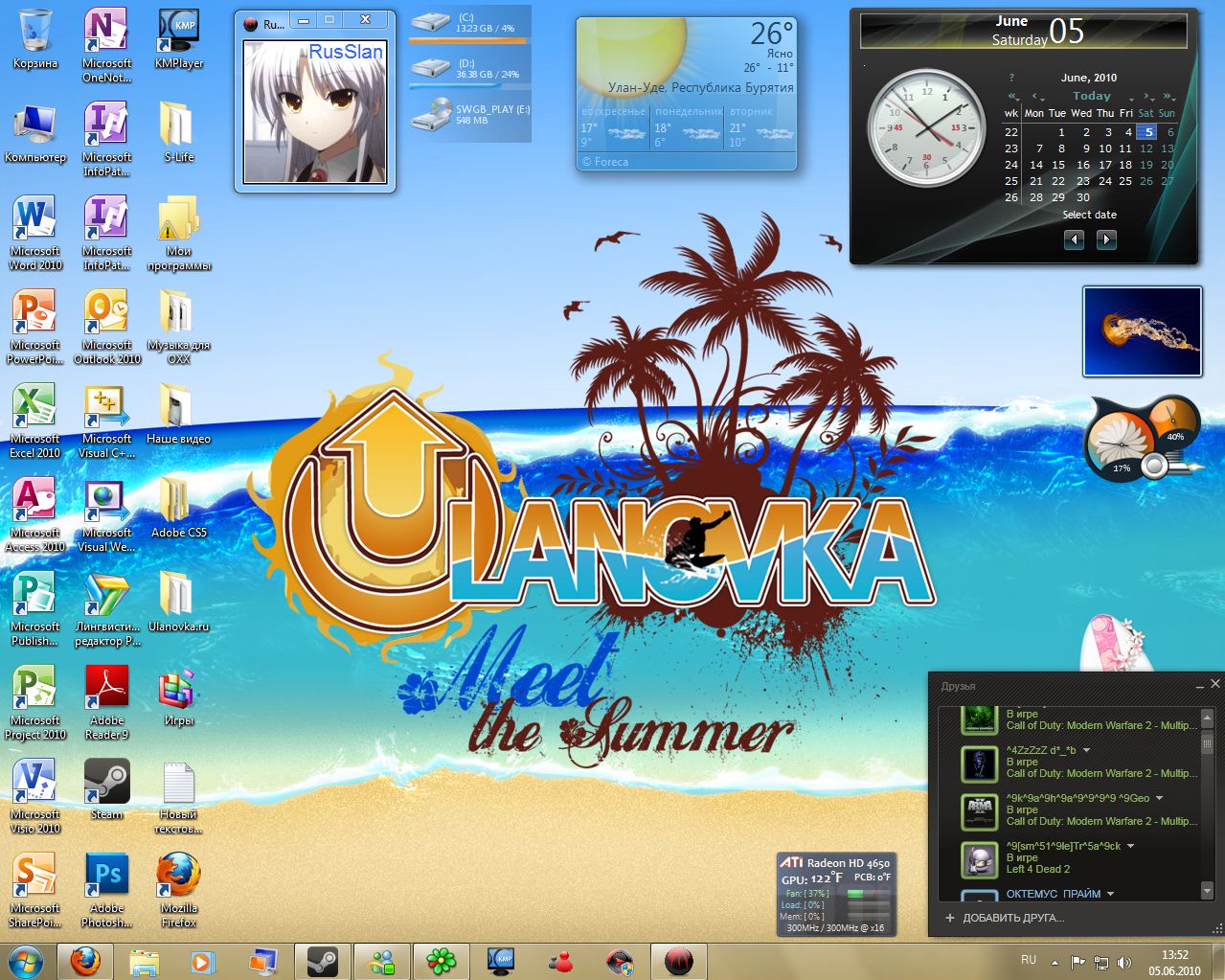Go to next date with right arrow button
This screenshot has width=1225, height=980.
[1106, 239]
